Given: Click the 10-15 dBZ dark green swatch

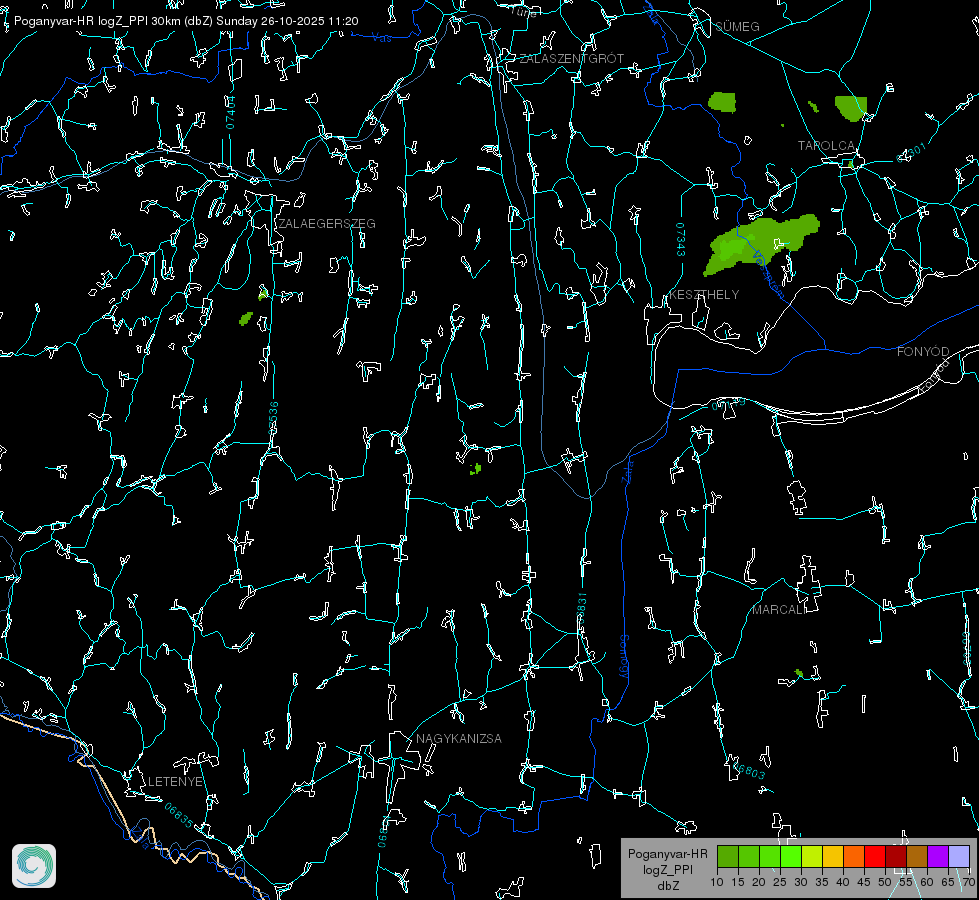Looking at the screenshot, I should [728, 856].
